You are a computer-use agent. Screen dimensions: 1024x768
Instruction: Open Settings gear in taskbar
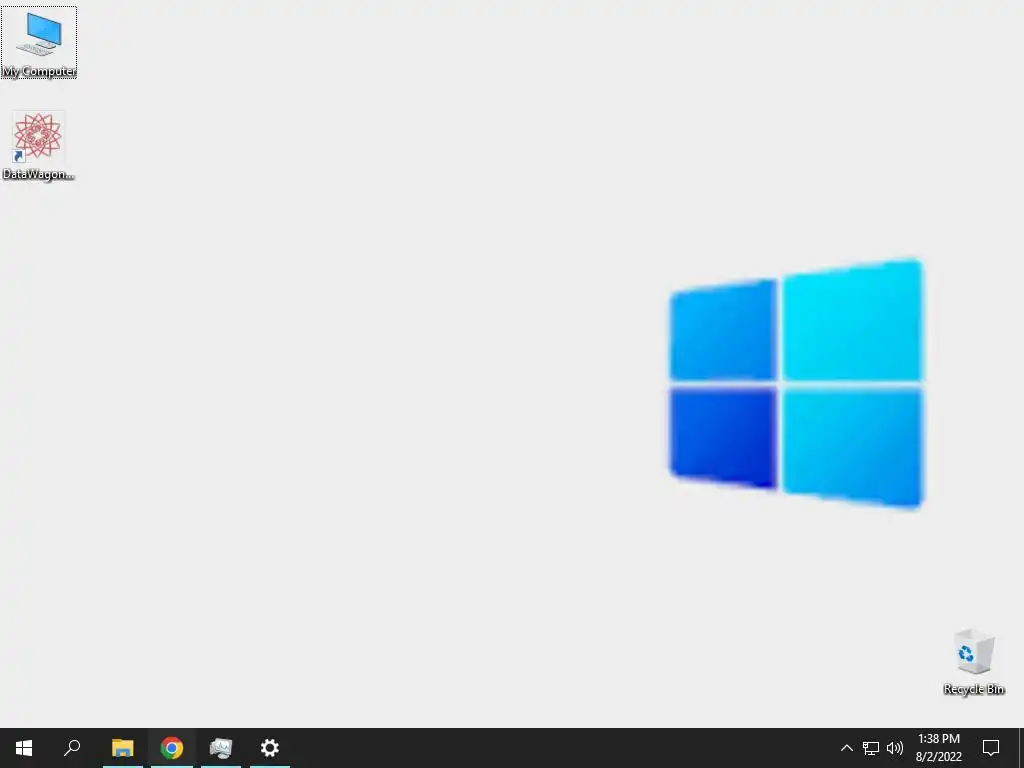[x=270, y=748]
